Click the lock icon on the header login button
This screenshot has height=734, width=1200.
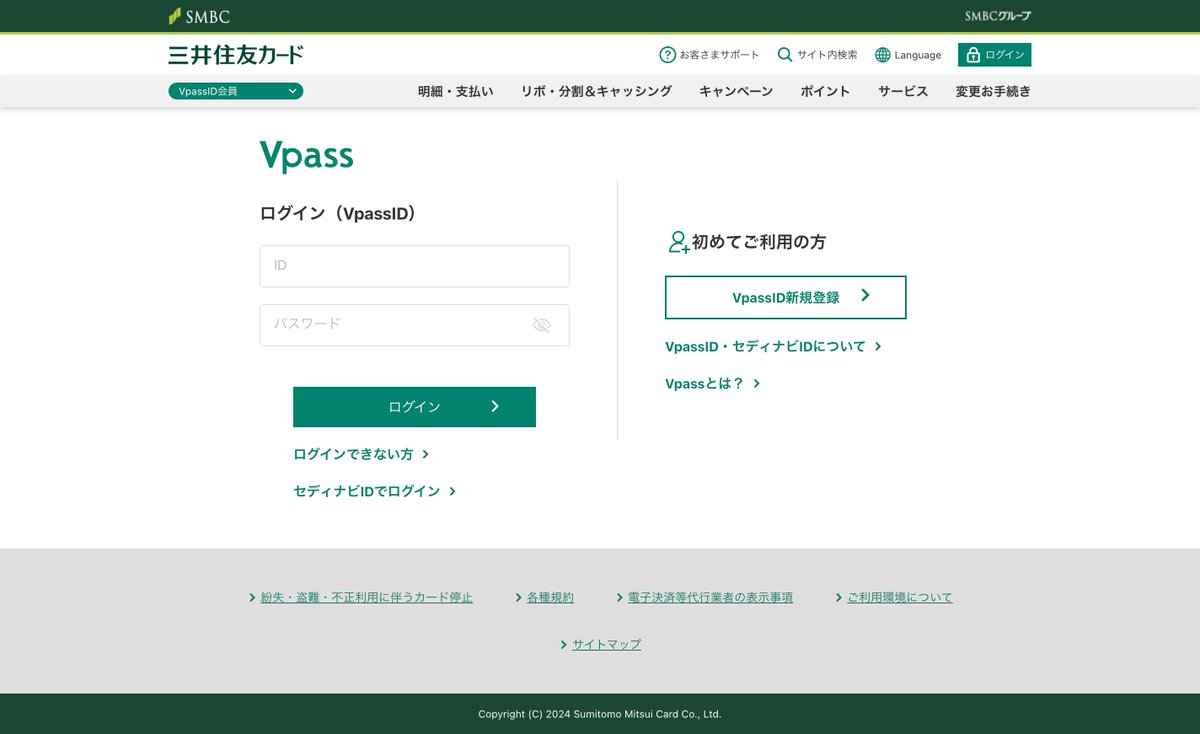pyautogui.click(x=973, y=55)
